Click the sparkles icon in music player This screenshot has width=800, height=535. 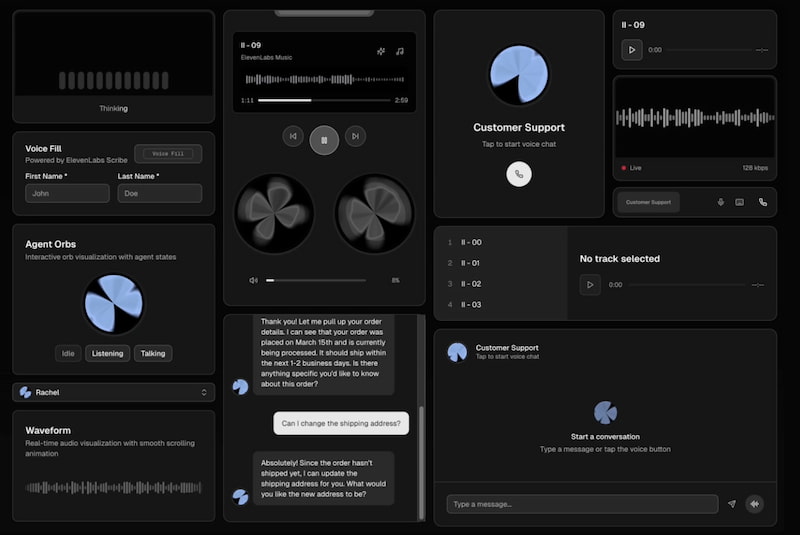[x=381, y=51]
